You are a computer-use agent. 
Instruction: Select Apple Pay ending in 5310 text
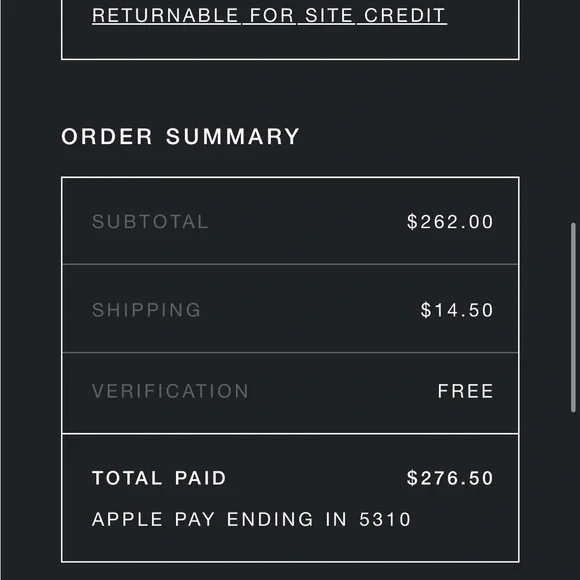251,519
